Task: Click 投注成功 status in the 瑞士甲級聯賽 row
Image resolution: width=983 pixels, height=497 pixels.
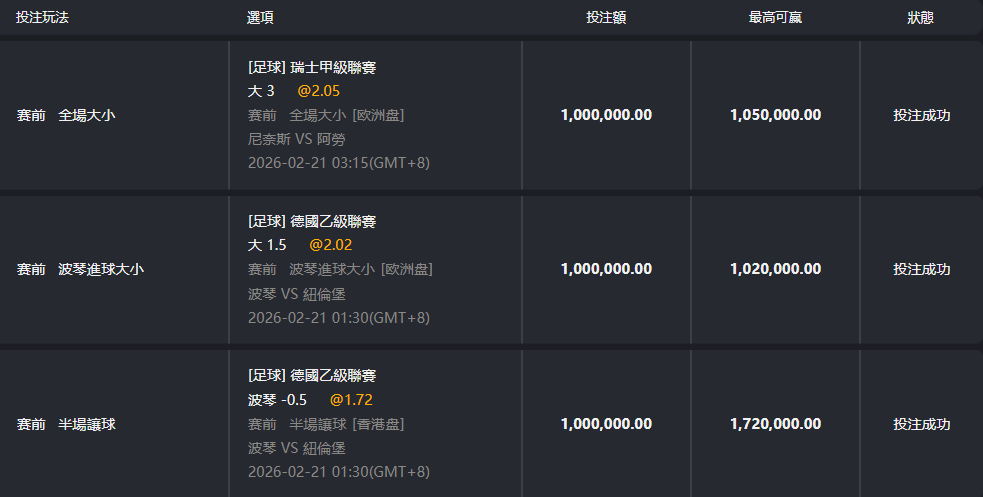Action: [921, 115]
